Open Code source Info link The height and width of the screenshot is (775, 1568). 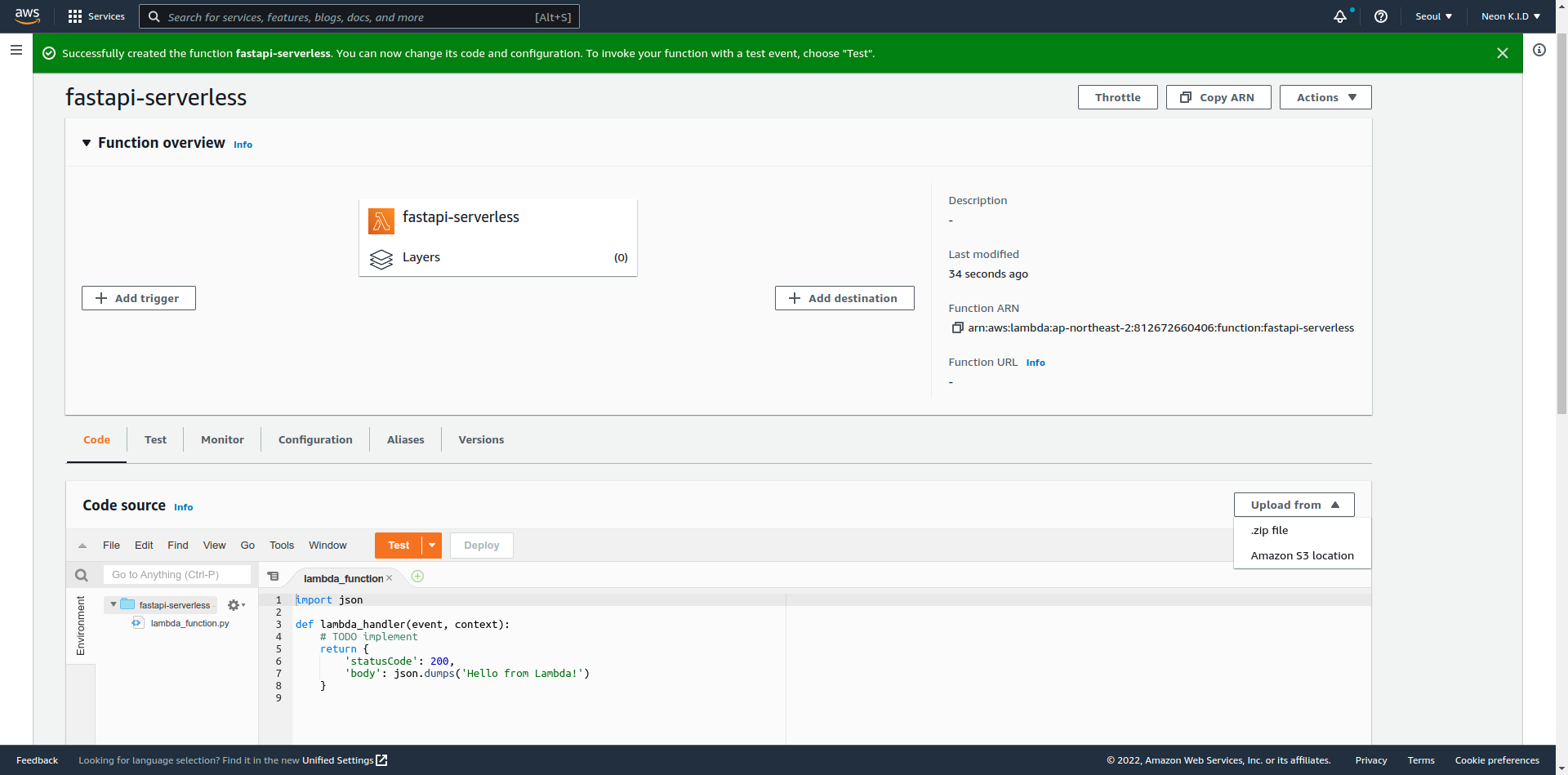click(183, 507)
